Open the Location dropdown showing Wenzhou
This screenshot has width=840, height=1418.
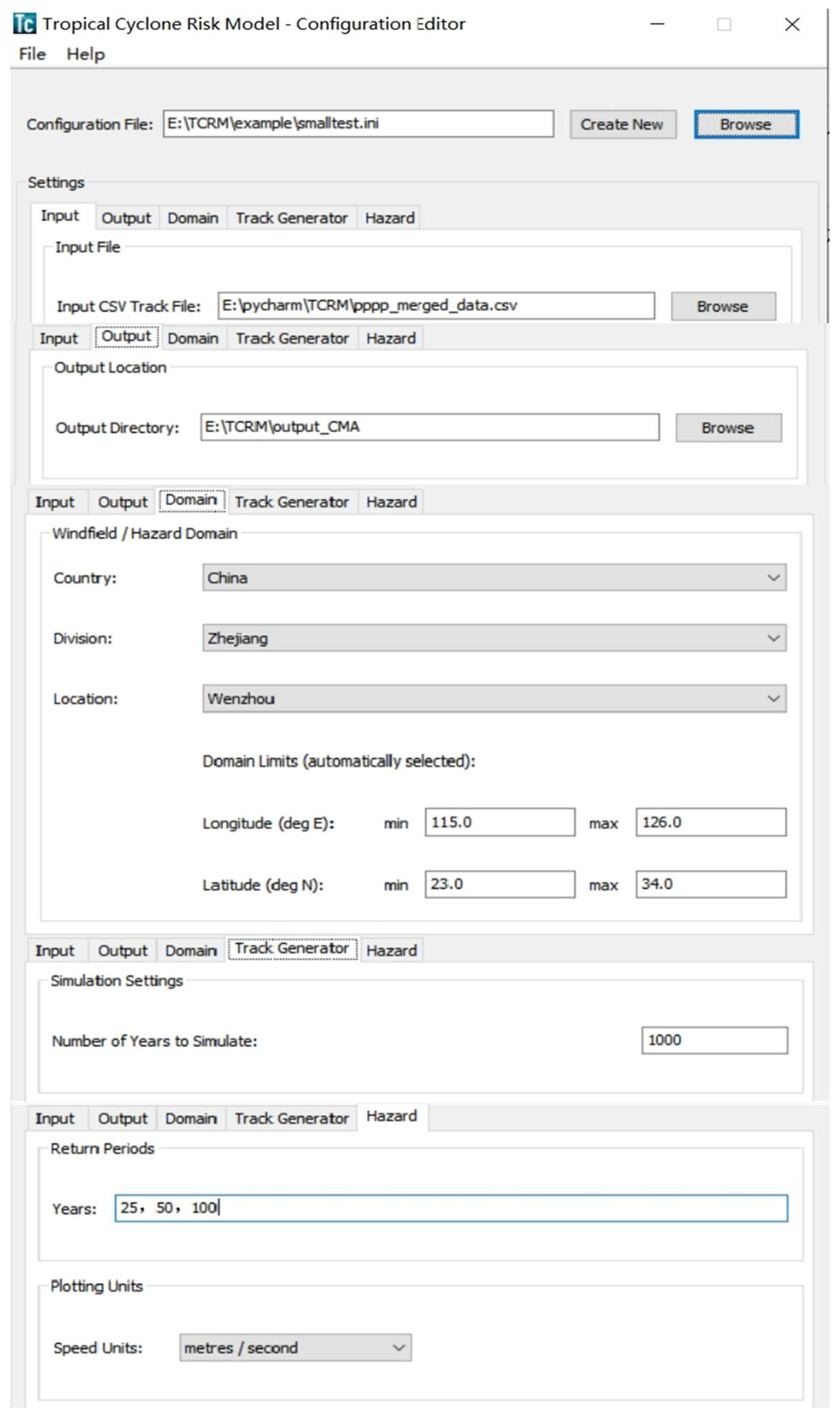point(494,698)
